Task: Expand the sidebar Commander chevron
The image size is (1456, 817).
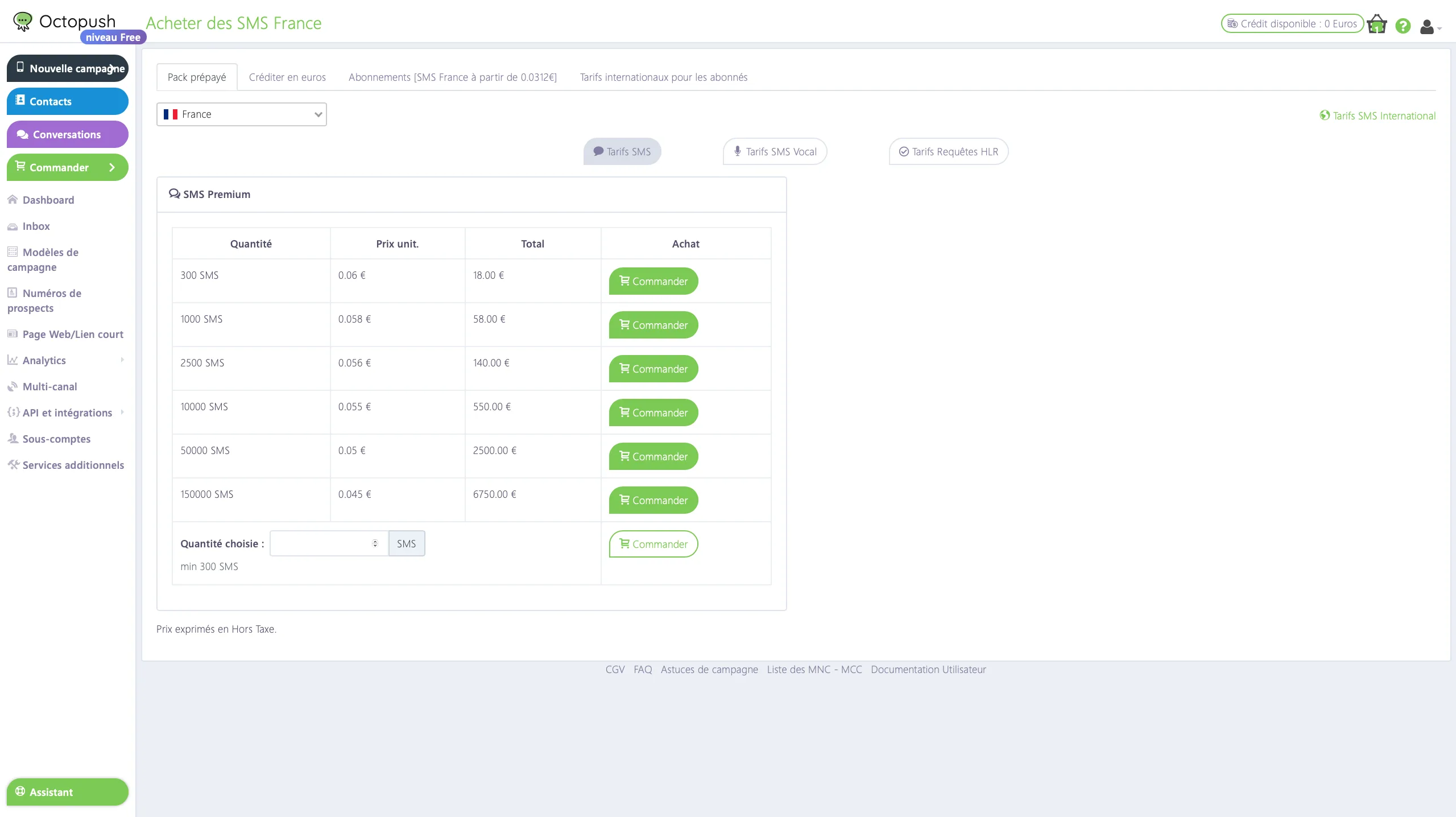Action: pyautogui.click(x=112, y=167)
